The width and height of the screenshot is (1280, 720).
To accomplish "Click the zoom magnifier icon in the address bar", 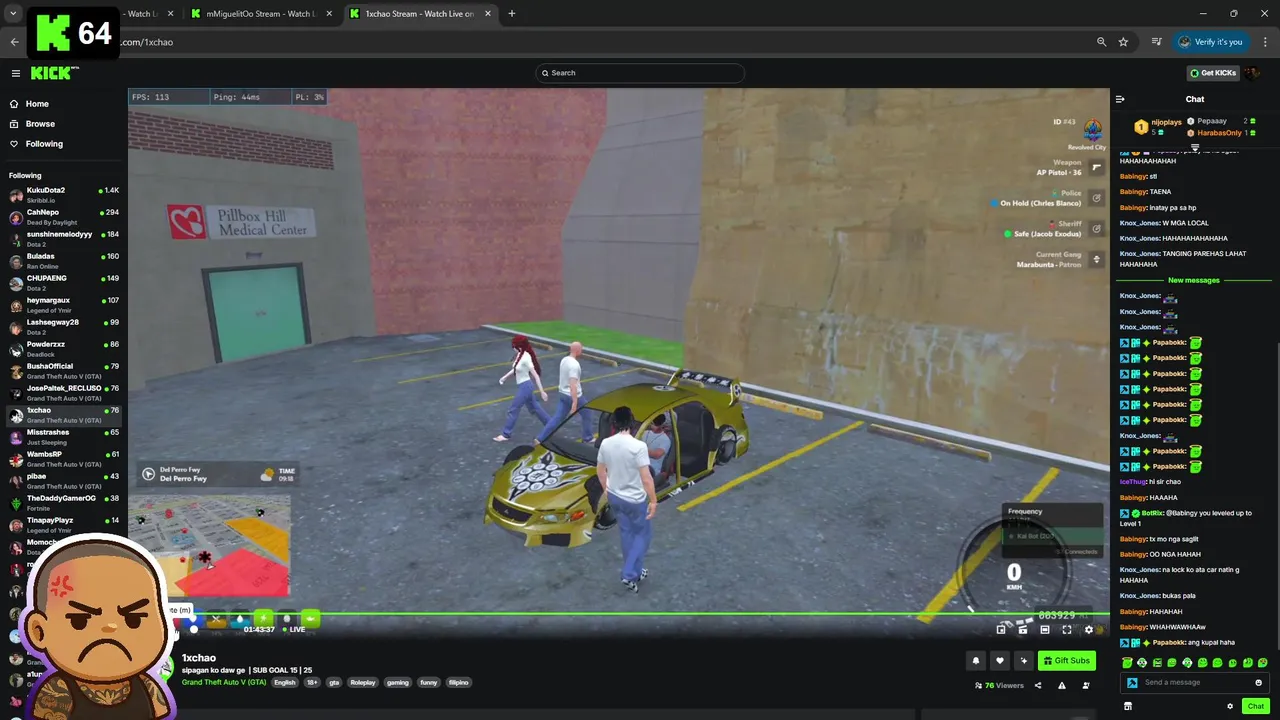I will (1101, 42).
